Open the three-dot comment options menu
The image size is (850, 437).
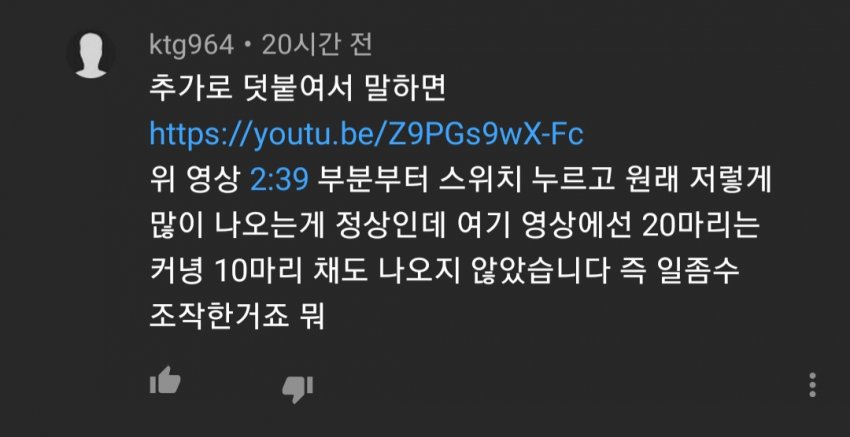tap(812, 385)
